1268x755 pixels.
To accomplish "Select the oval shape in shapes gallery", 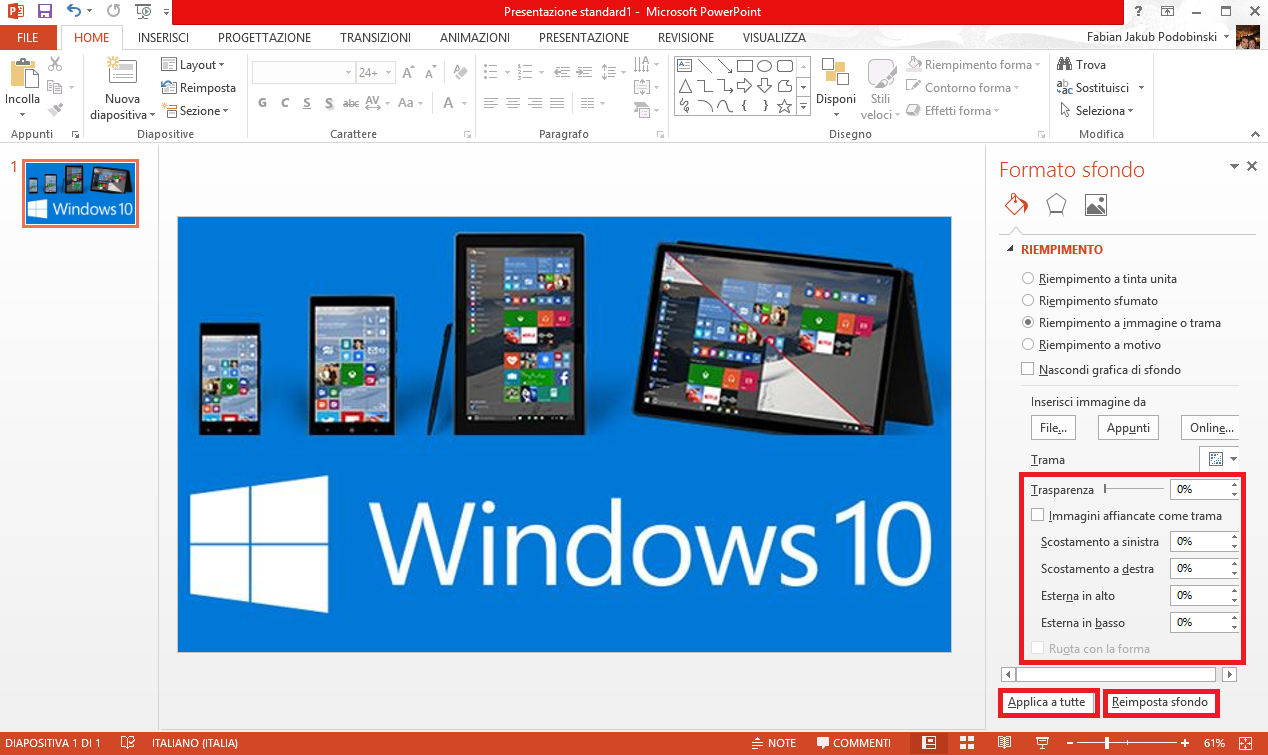I will pyautogui.click(x=764, y=66).
